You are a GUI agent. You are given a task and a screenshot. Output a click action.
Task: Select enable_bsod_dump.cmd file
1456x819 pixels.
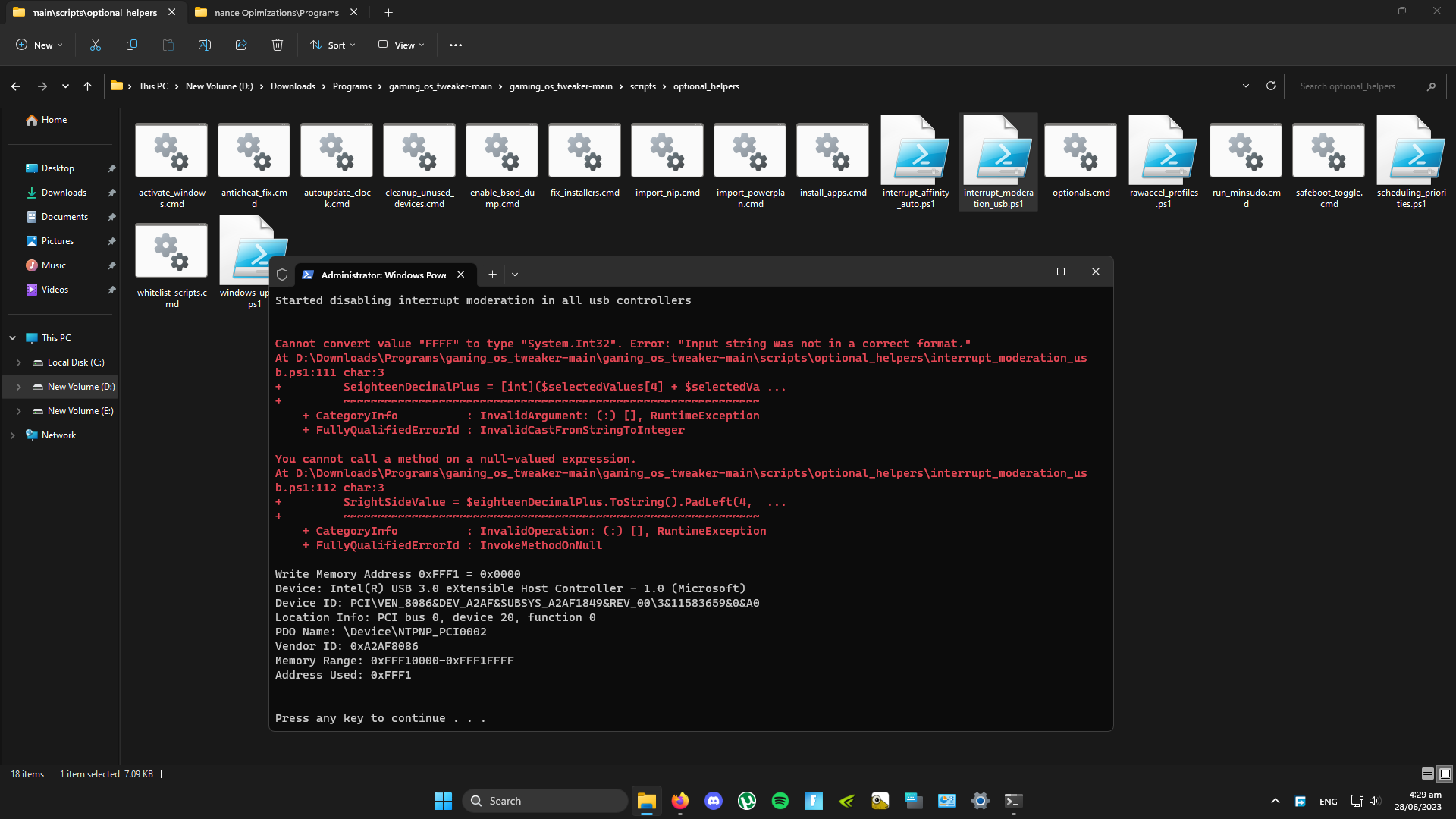tap(502, 162)
